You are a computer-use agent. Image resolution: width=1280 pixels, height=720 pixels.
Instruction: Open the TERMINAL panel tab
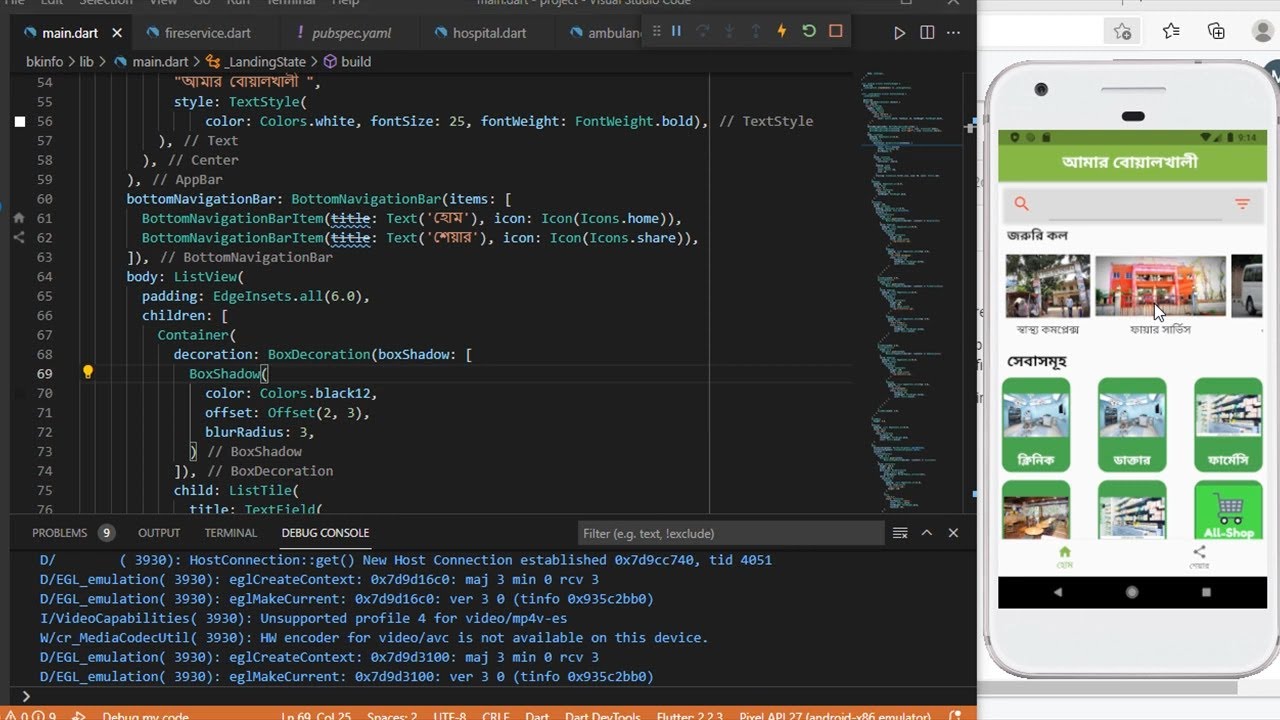pos(231,533)
